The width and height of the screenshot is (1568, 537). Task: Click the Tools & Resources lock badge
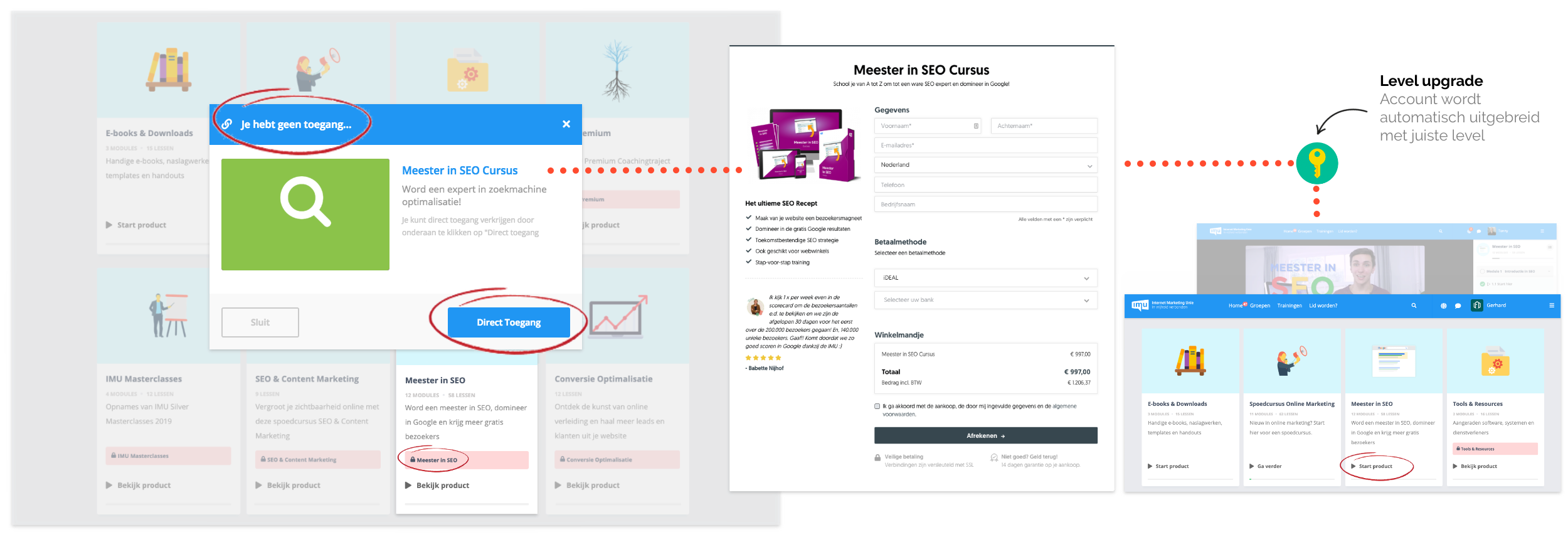click(1495, 449)
